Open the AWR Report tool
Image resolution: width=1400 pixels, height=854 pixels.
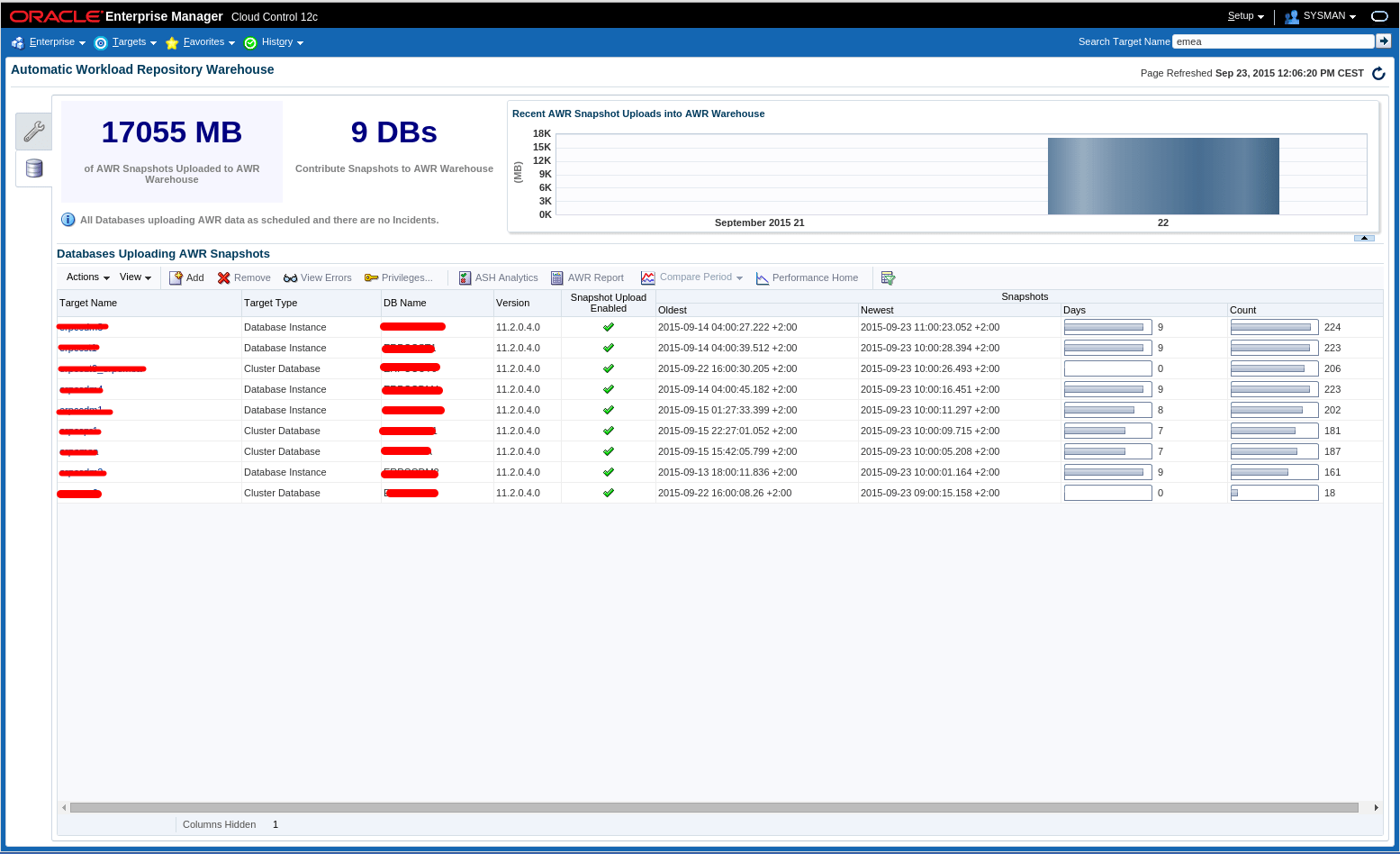(x=587, y=277)
